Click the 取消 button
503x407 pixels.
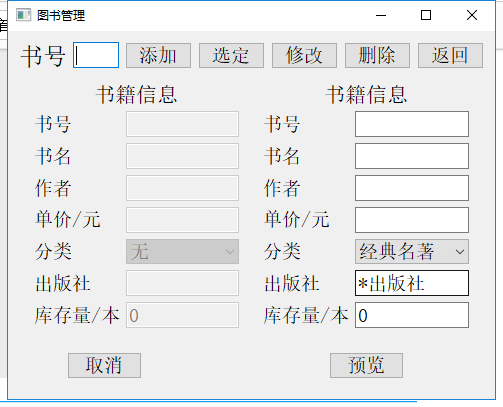click(x=104, y=365)
